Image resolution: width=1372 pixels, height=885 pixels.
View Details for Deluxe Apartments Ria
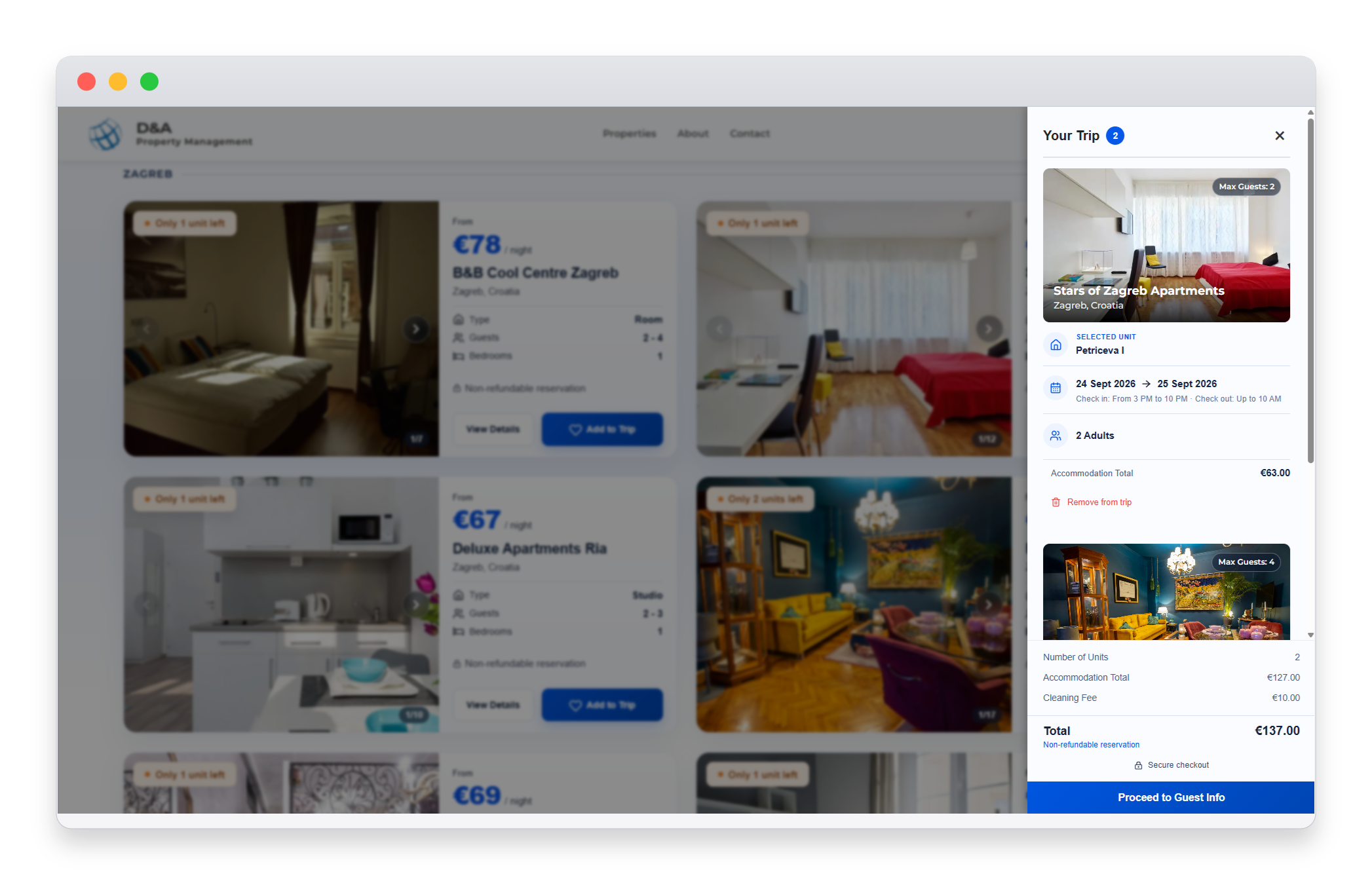[x=493, y=705]
